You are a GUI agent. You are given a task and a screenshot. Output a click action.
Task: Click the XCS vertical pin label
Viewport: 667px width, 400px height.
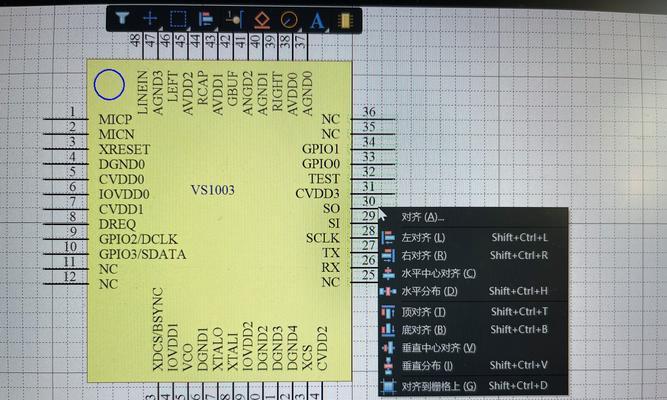point(307,358)
